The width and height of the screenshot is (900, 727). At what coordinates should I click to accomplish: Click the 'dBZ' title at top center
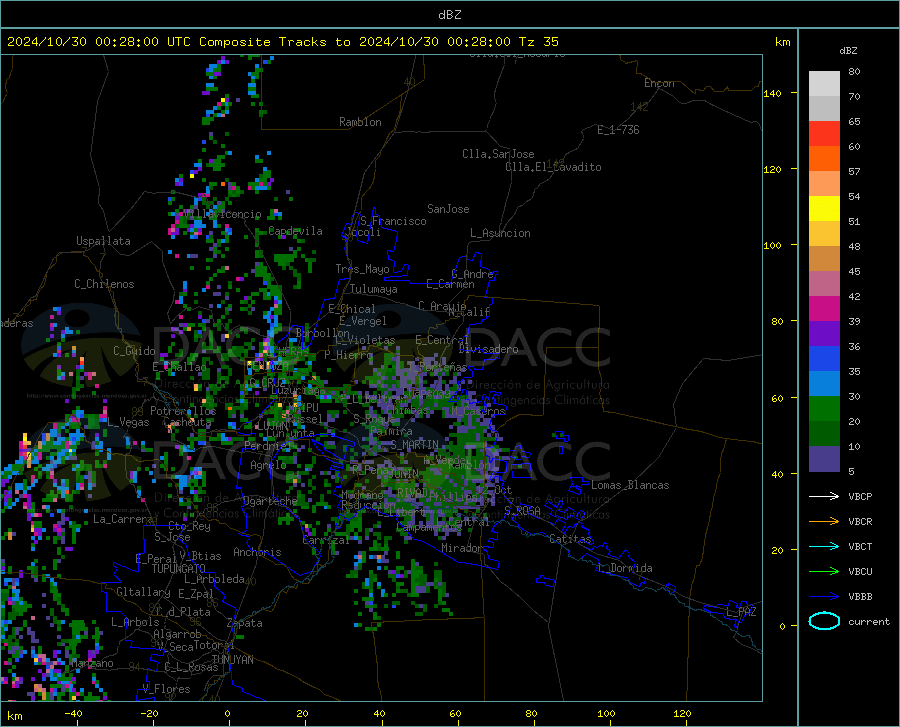(x=449, y=15)
